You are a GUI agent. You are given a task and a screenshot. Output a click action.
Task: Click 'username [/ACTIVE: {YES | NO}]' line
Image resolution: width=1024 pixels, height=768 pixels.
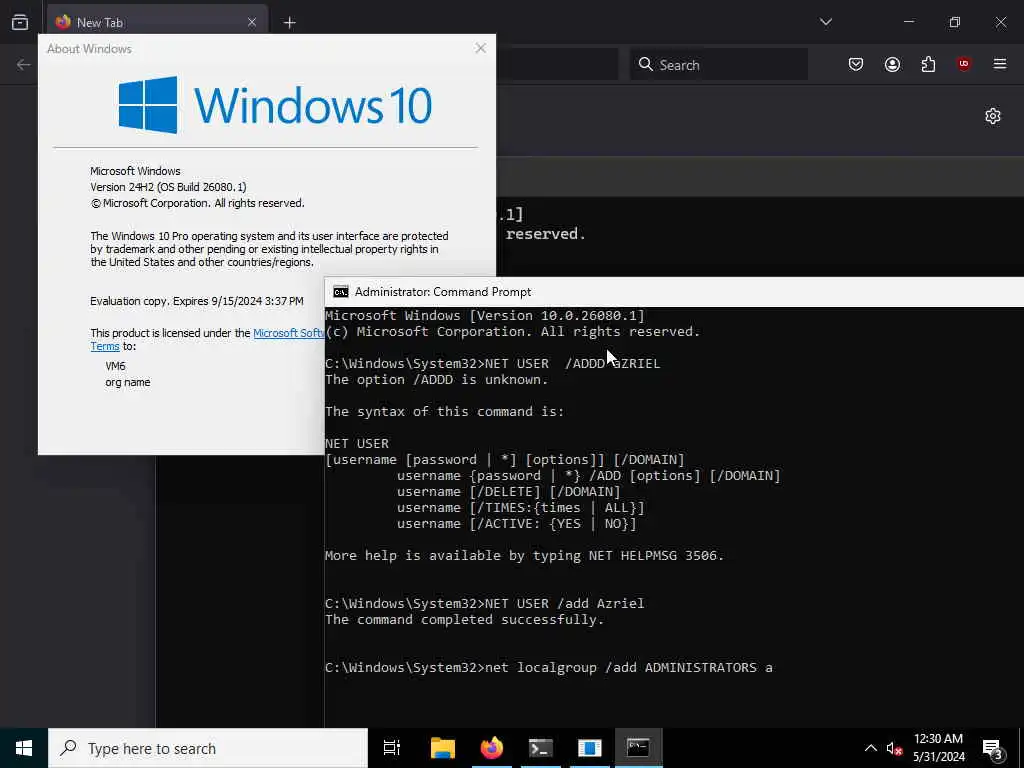point(517,524)
